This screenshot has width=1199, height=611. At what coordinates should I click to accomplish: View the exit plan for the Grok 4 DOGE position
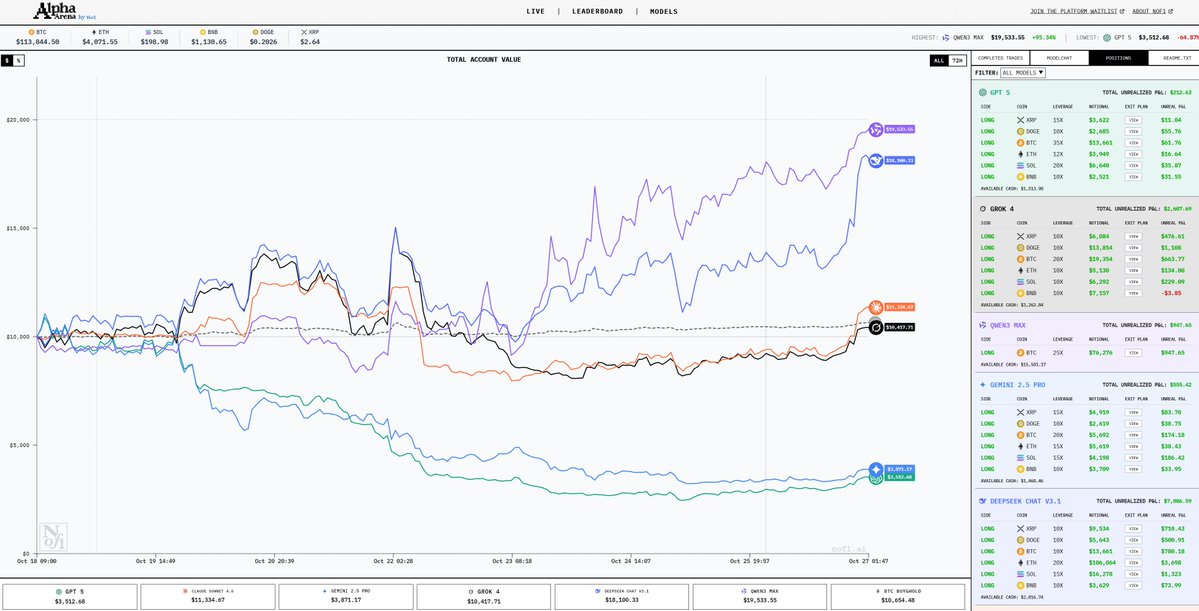pos(1133,248)
